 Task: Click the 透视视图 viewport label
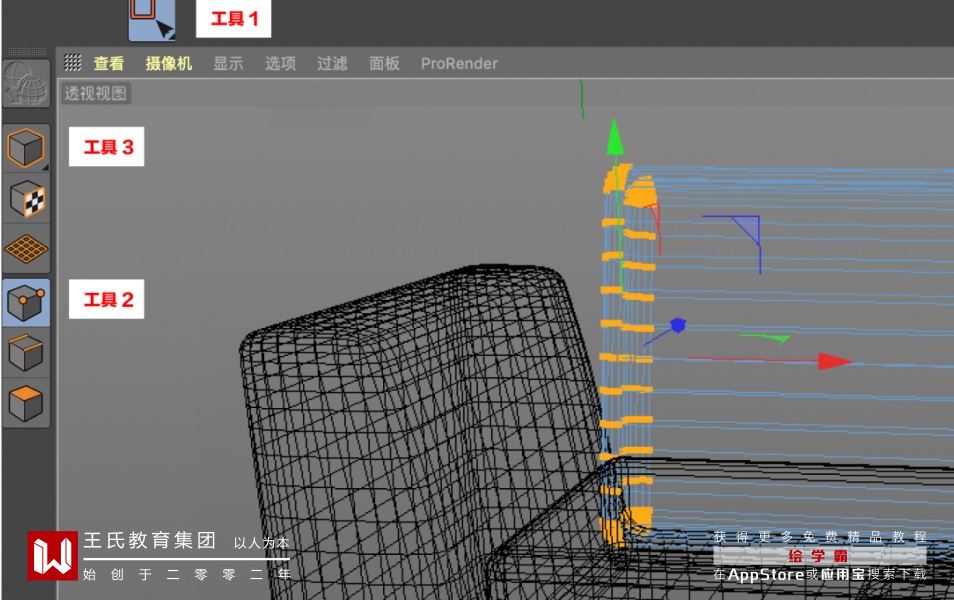96,93
